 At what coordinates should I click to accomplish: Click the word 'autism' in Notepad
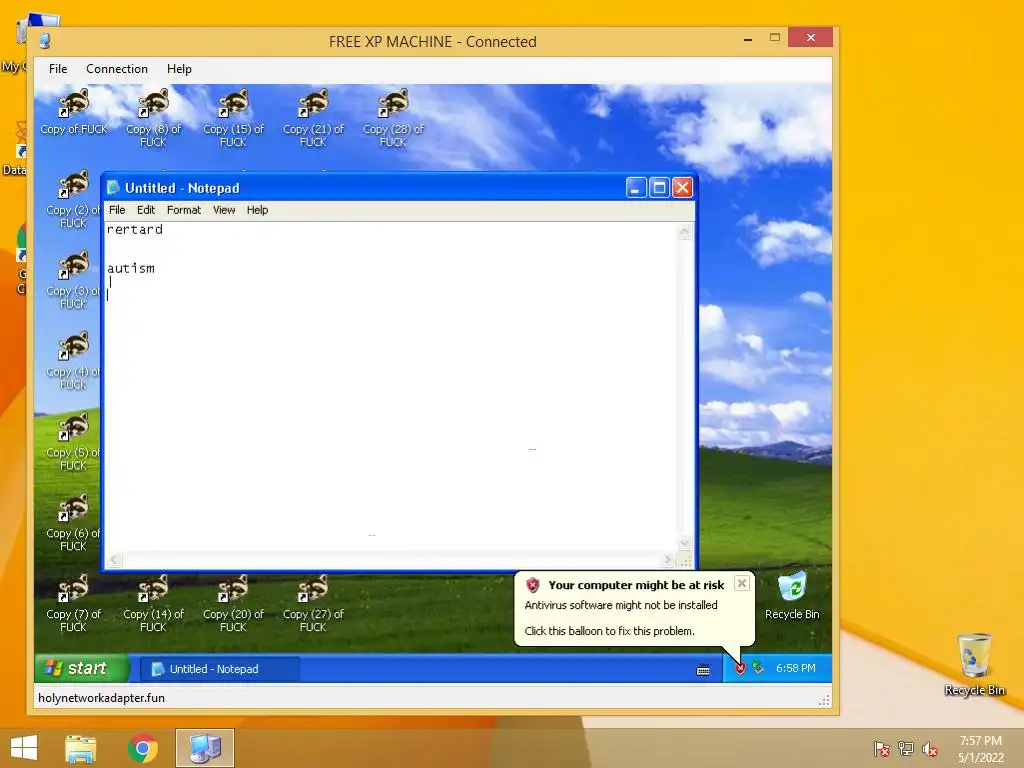click(131, 268)
